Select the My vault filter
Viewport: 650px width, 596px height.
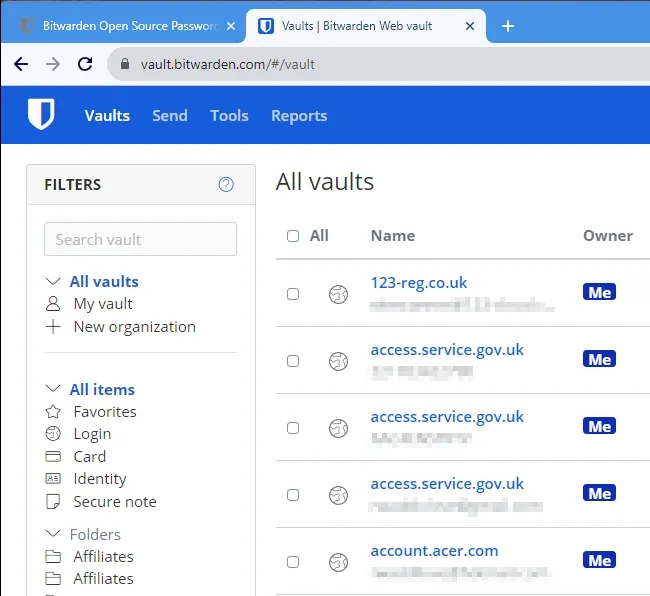tap(103, 304)
